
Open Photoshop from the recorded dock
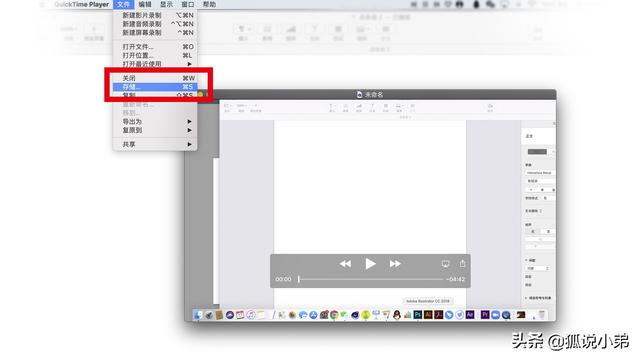tap(418, 315)
